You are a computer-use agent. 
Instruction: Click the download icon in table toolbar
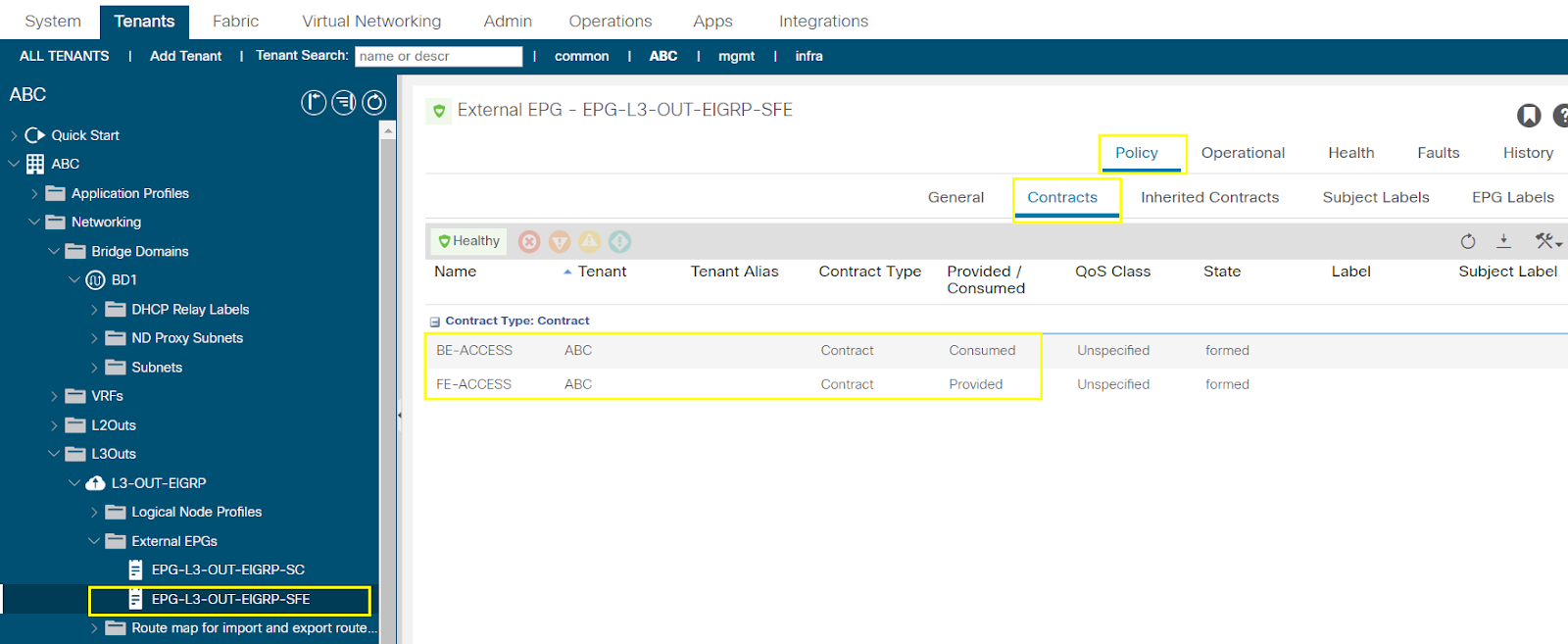[x=1503, y=241]
